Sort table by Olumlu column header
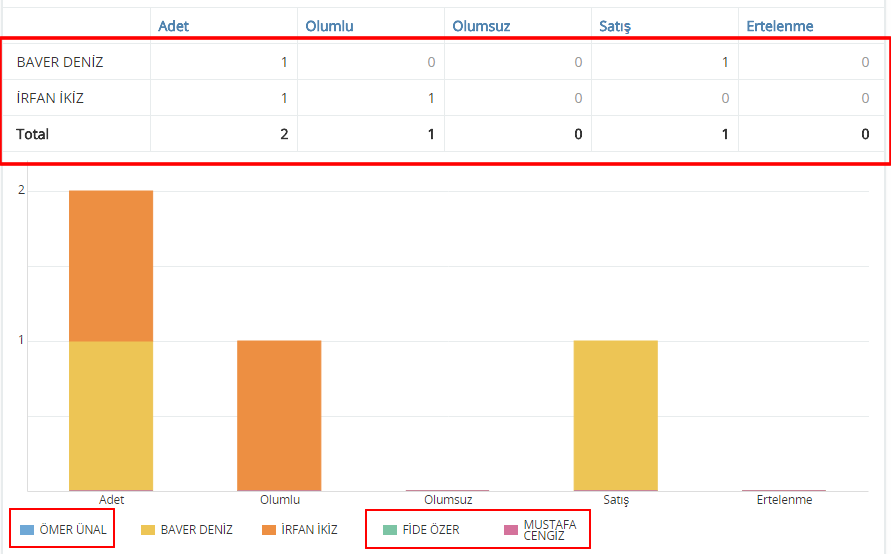 click(329, 26)
